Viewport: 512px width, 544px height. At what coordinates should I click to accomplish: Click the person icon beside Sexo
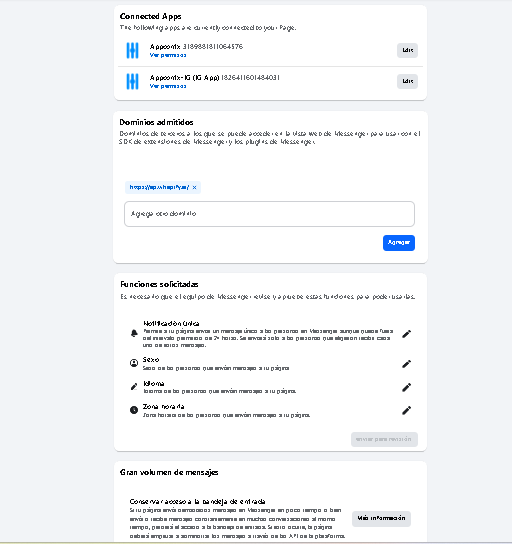pyautogui.click(x=134, y=363)
